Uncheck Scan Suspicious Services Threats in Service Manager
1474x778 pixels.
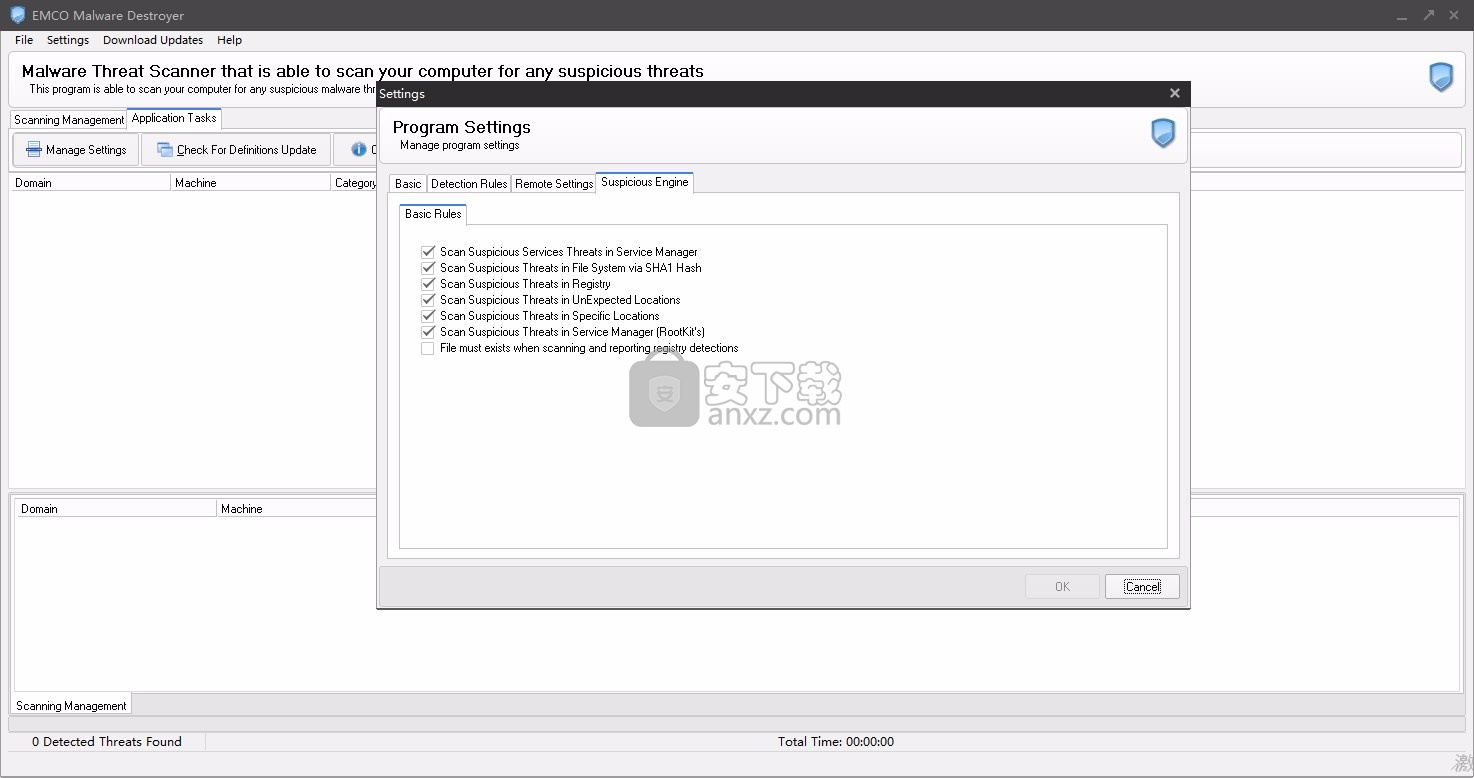tap(428, 252)
